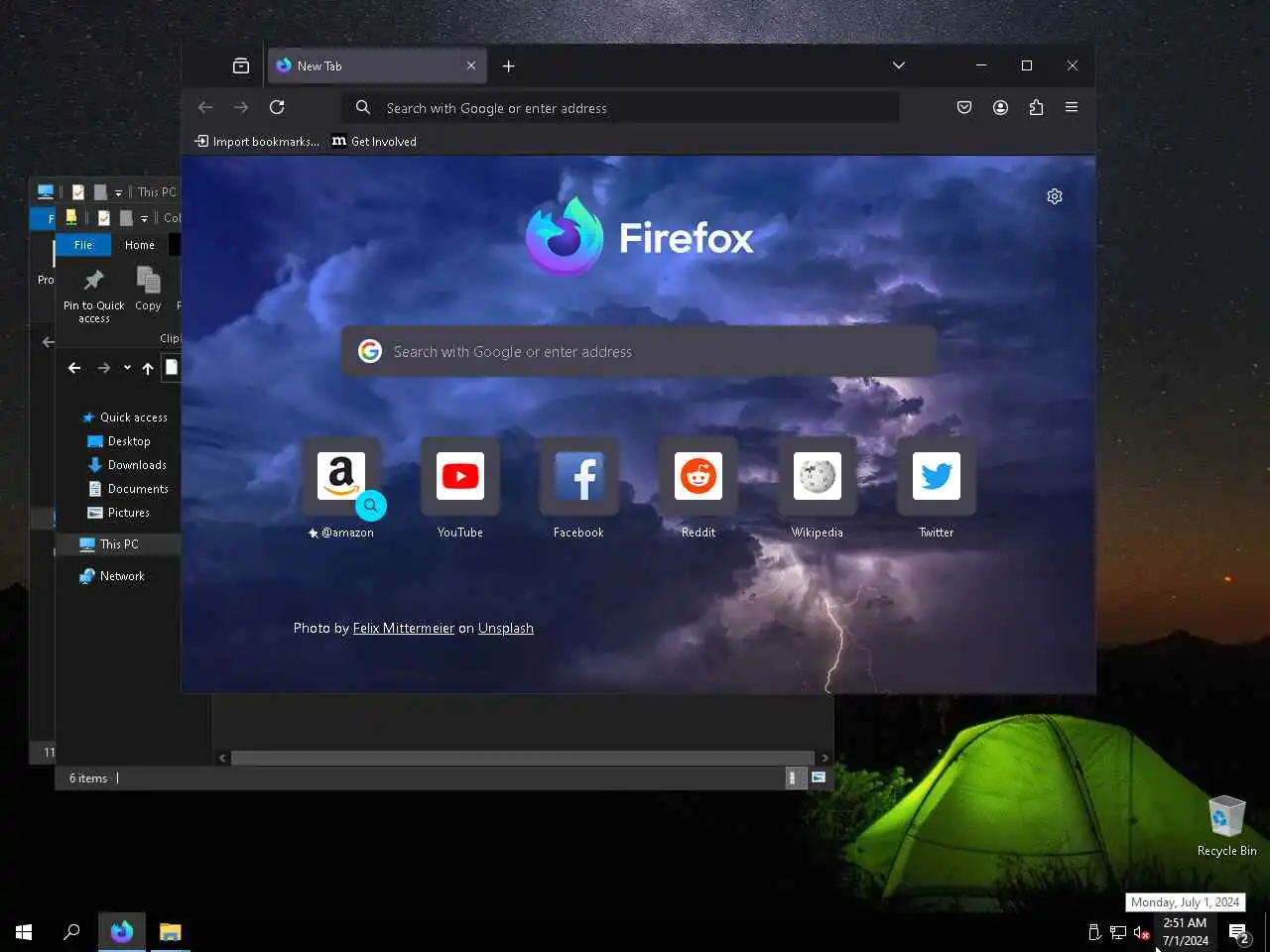The width and height of the screenshot is (1270, 952).
Task: Select Downloads in Explorer sidebar
Action: coord(127,465)
